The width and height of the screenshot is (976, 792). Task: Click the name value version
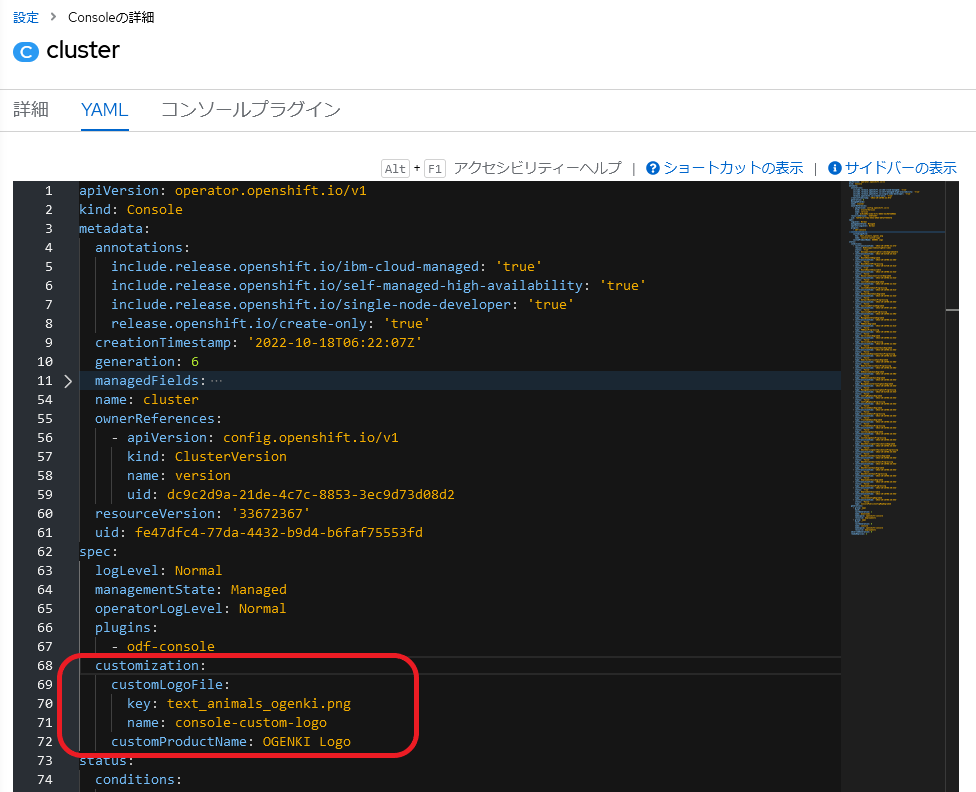click(x=202, y=476)
